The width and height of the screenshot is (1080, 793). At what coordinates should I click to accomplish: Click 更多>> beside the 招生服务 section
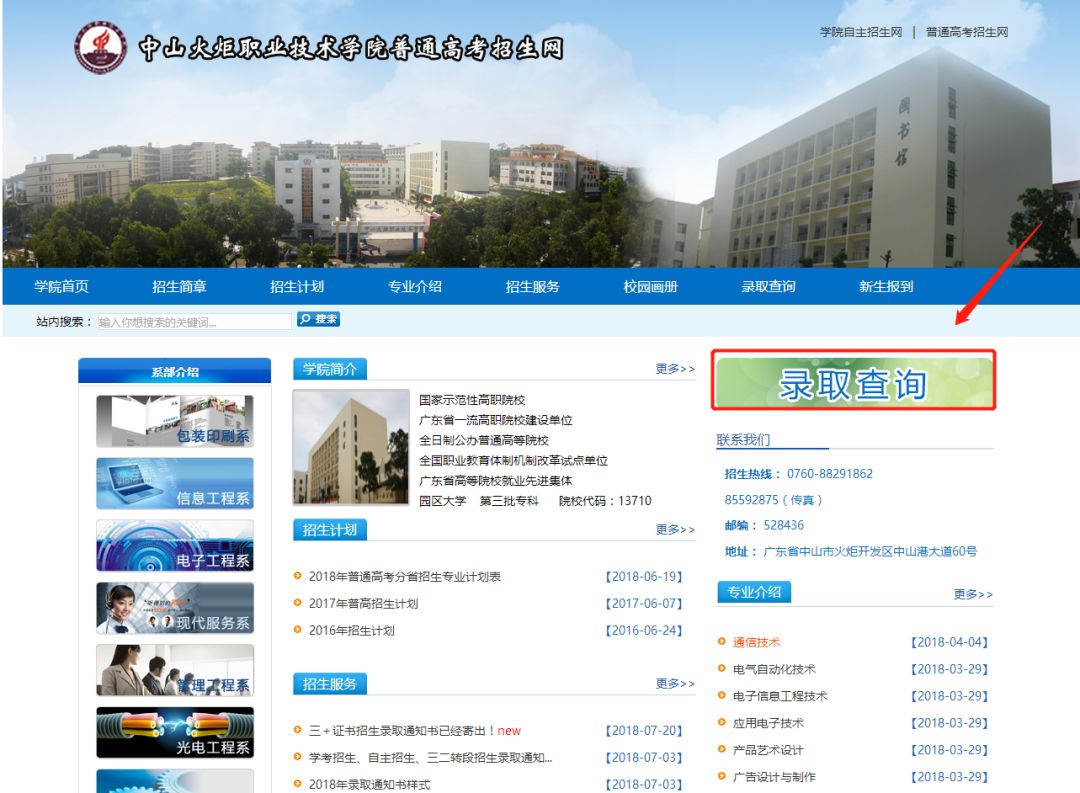pyautogui.click(x=675, y=683)
